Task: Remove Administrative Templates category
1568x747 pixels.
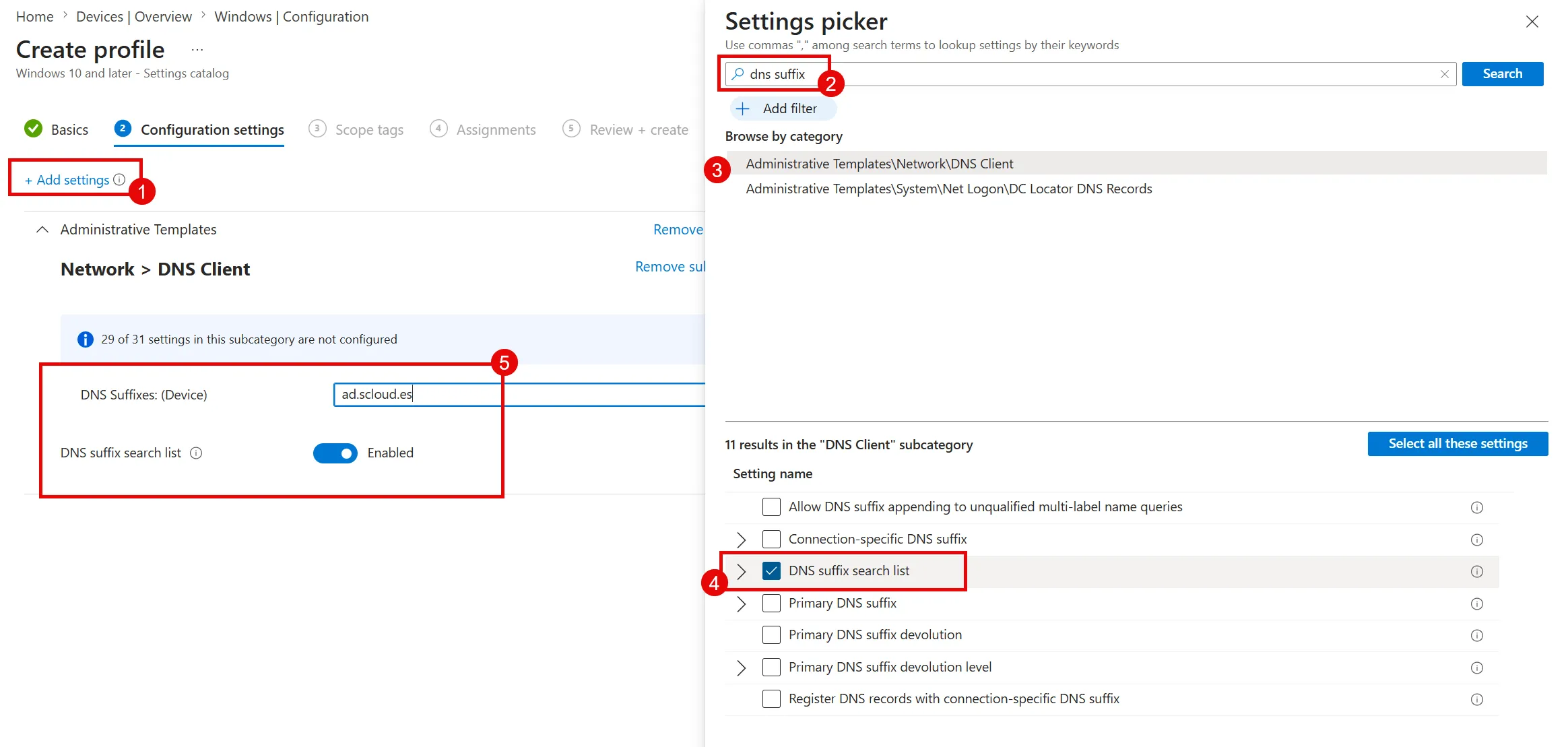Action: point(678,230)
